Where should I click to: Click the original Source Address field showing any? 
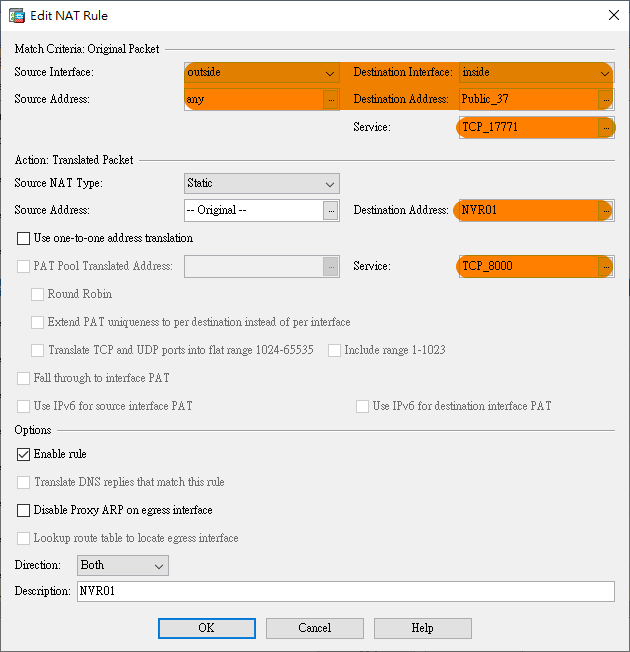(253, 100)
